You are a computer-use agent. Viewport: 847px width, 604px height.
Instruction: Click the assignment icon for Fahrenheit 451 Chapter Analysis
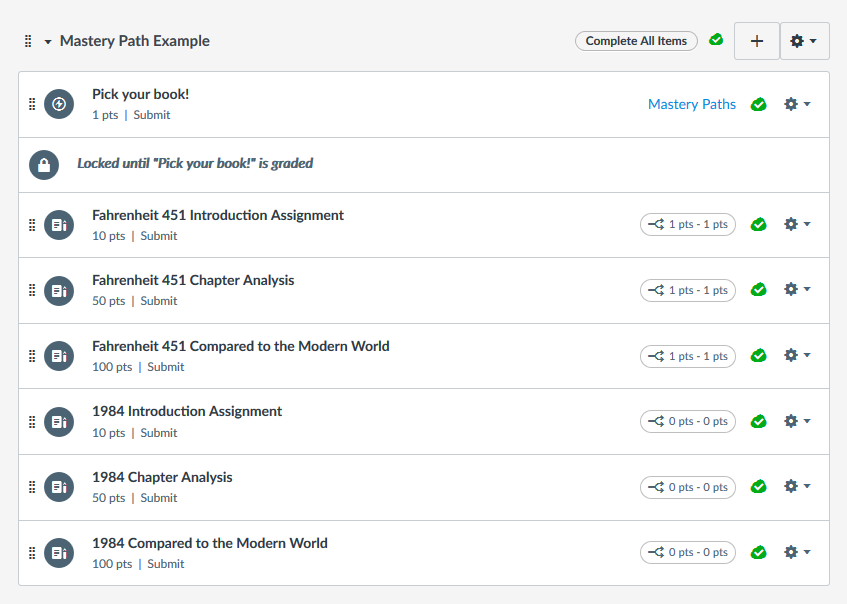(x=58, y=290)
